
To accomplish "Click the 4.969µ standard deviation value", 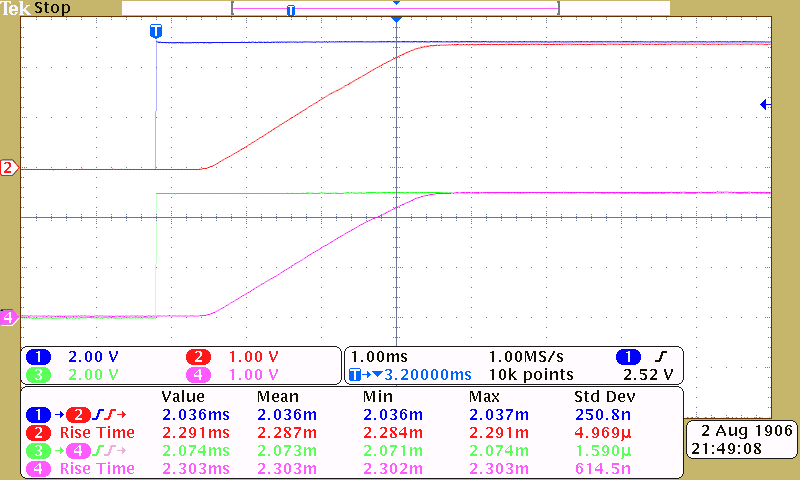I will 603,433.
